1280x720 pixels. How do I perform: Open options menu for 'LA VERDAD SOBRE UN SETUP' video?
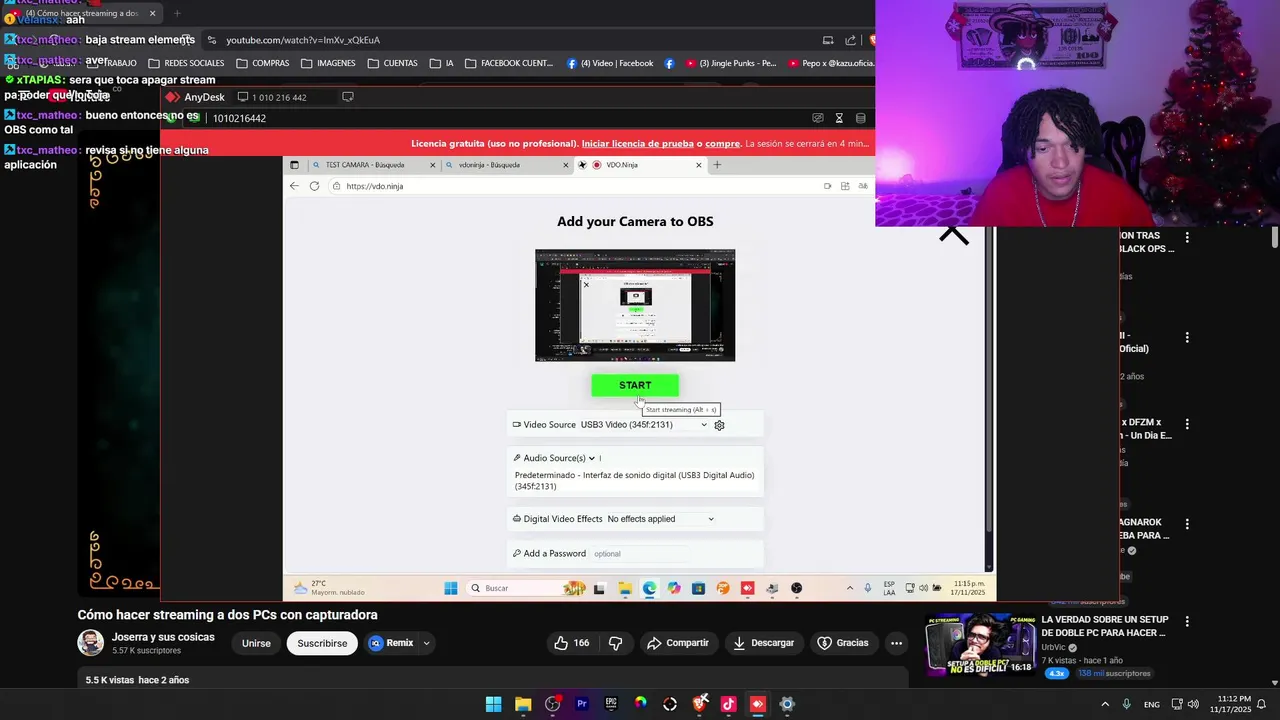tap(1187, 621)
